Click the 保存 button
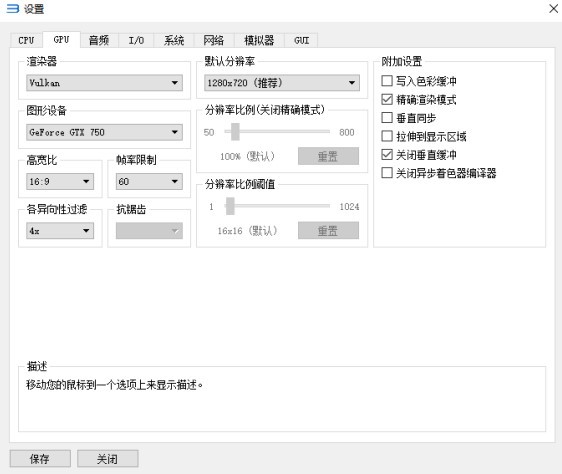Image resolution: width=562 pixels, height=474 pixels. coord(40,459)
